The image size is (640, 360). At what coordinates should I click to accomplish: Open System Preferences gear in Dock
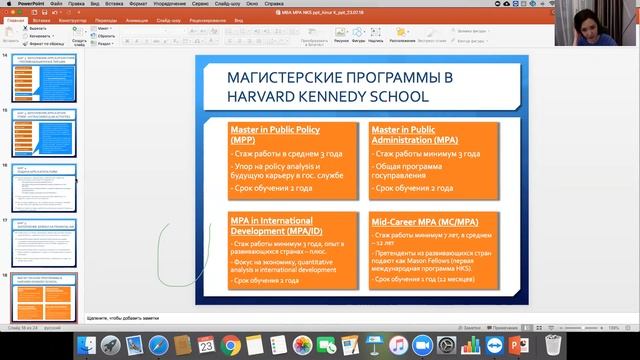[447, 345]
